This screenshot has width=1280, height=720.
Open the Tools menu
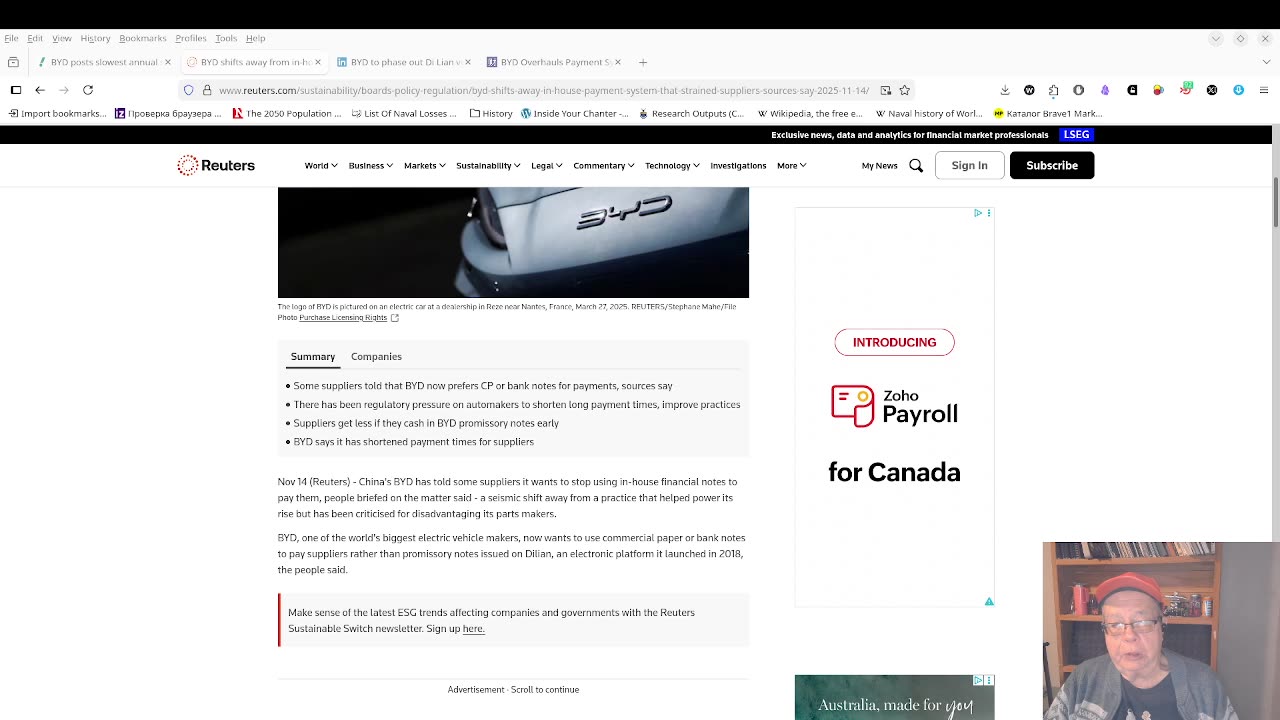(226, 38)
